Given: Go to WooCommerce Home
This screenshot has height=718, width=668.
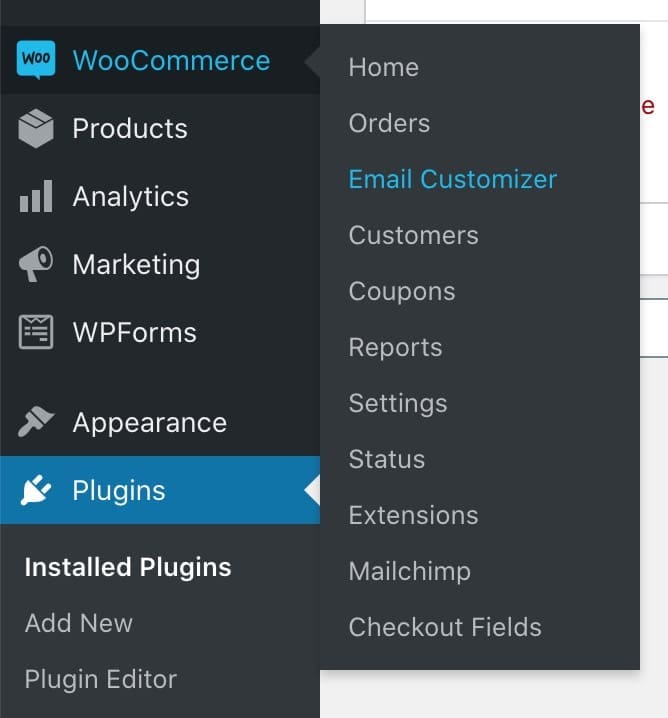Looking at the screenshot, I should point(384,67).
